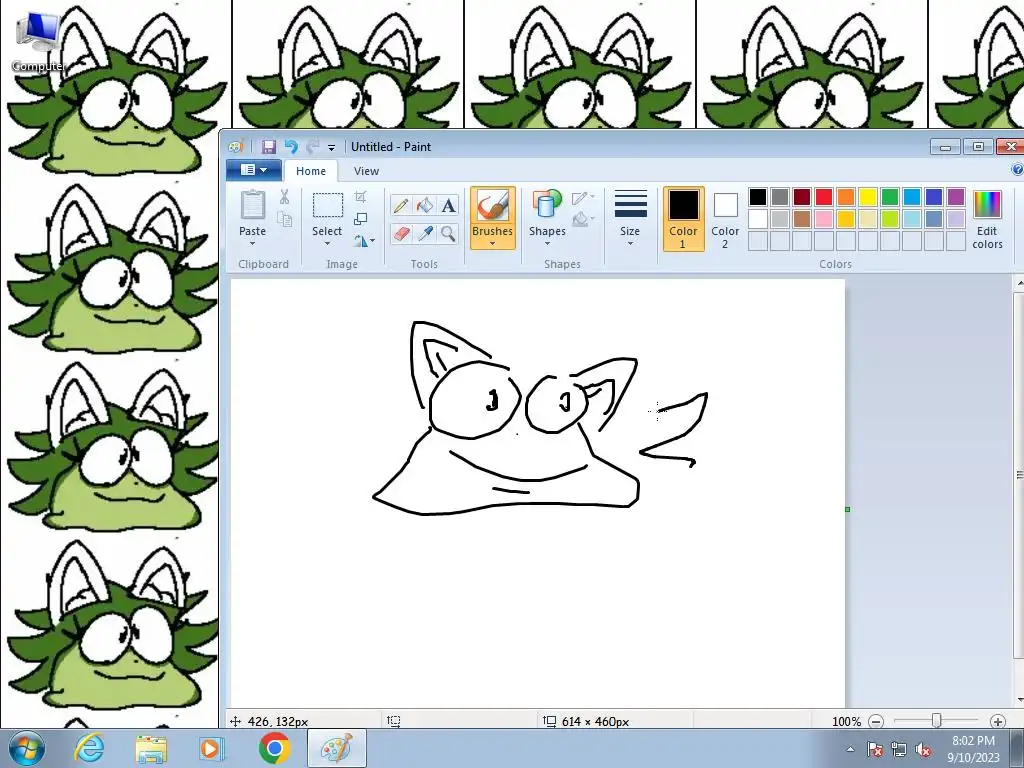1024x768 pixels.
Task: Click the zoom slider handle
Action: point(936,720)
